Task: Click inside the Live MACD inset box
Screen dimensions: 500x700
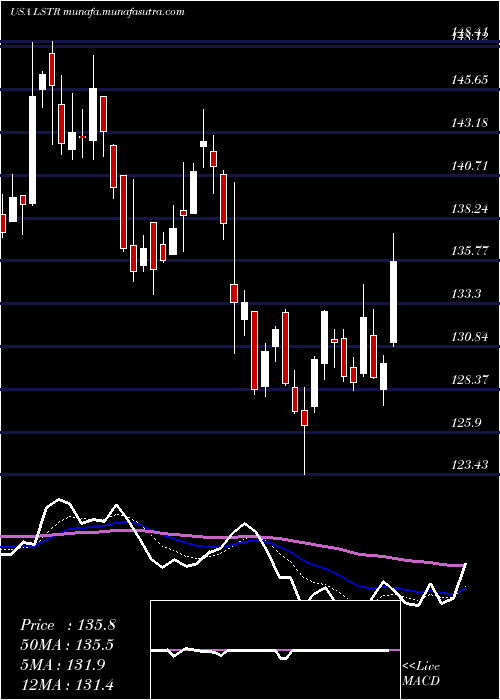Action: click(275, 650)
